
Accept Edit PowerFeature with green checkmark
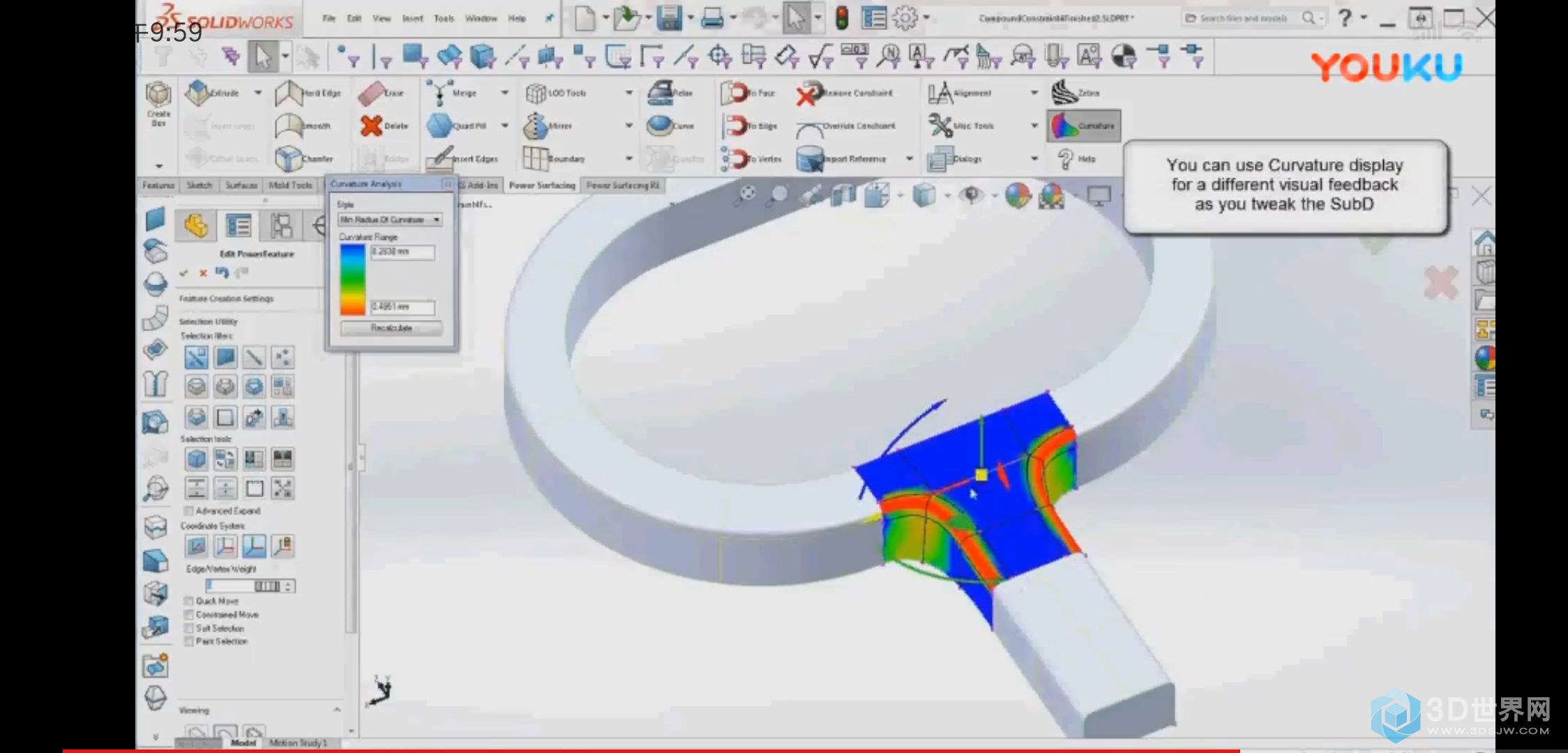point(183,273)
